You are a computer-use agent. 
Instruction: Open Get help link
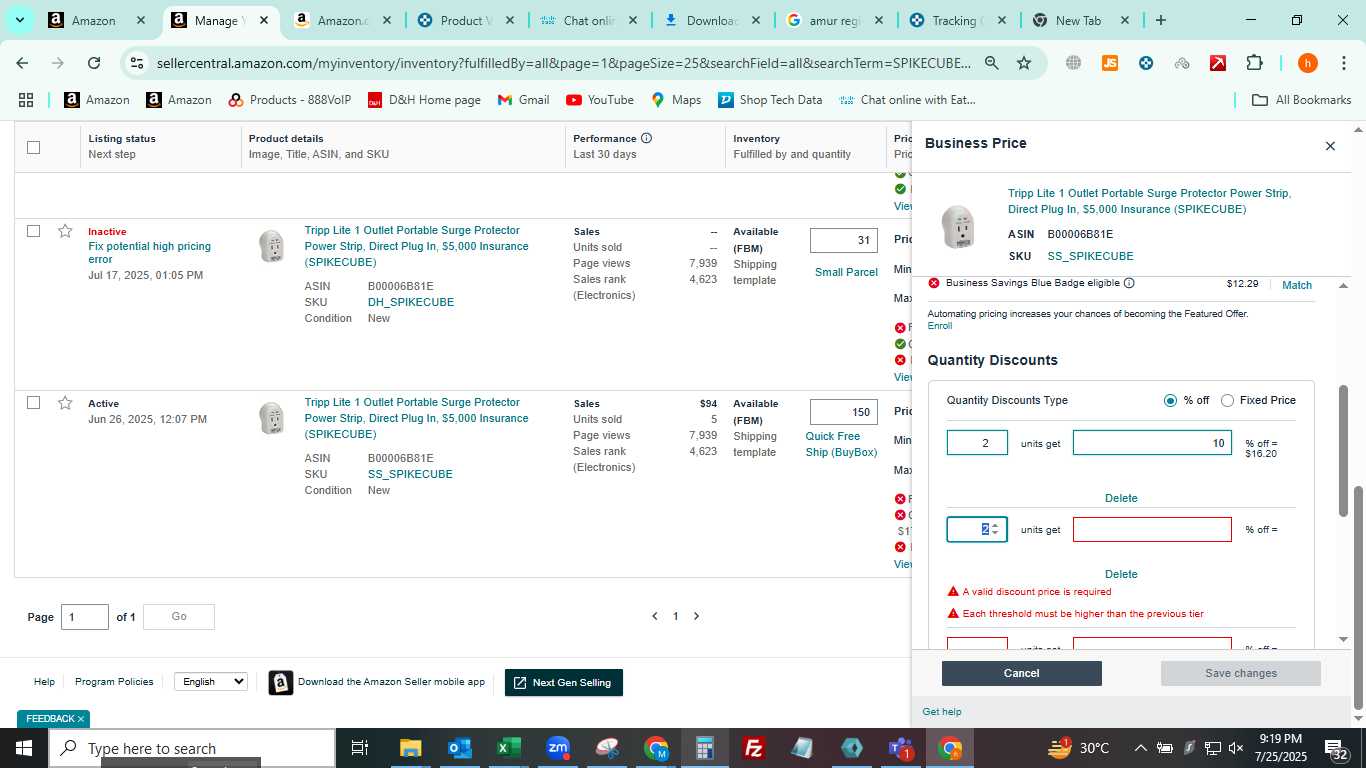point(942,712)
